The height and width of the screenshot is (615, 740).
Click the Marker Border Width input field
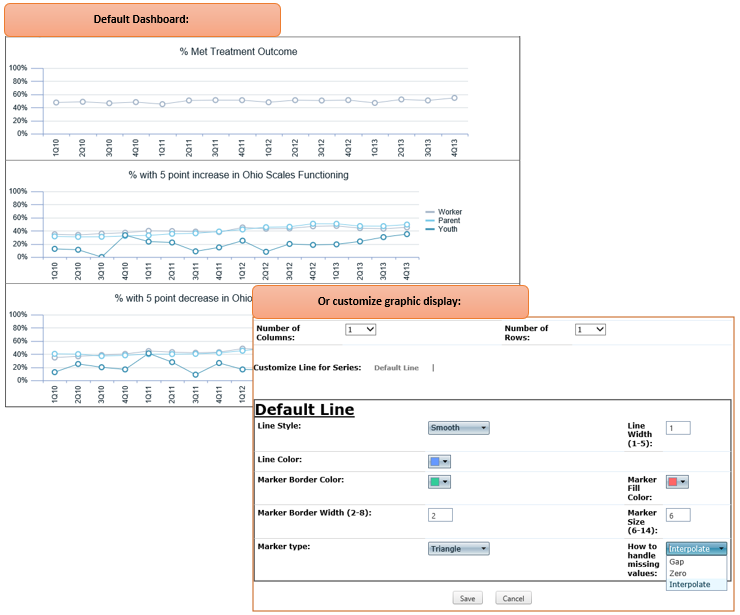(x=440, y=515)
